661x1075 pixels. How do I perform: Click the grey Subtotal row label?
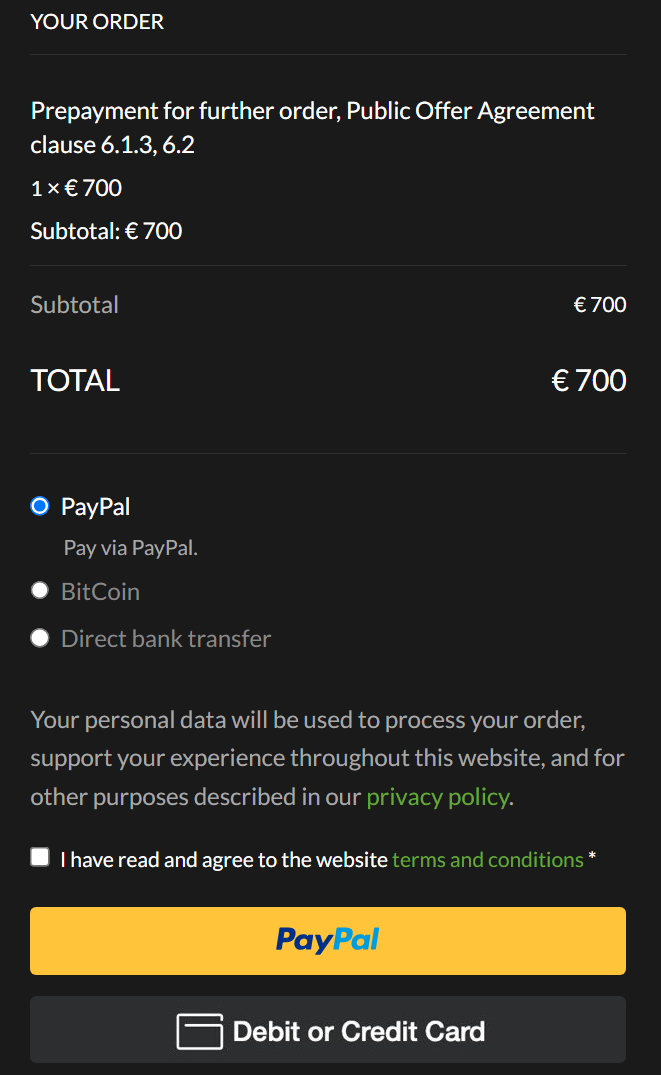(75, 305)
